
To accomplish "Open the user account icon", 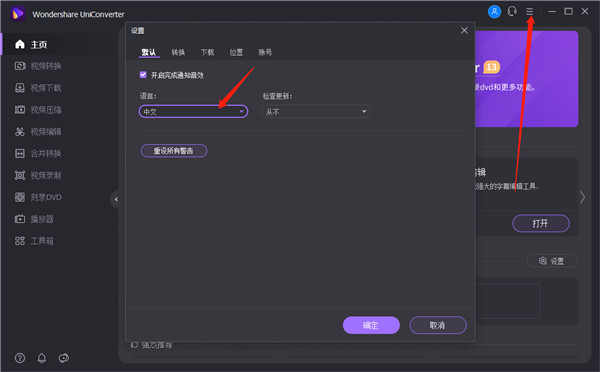I will (x=494, y=11).
